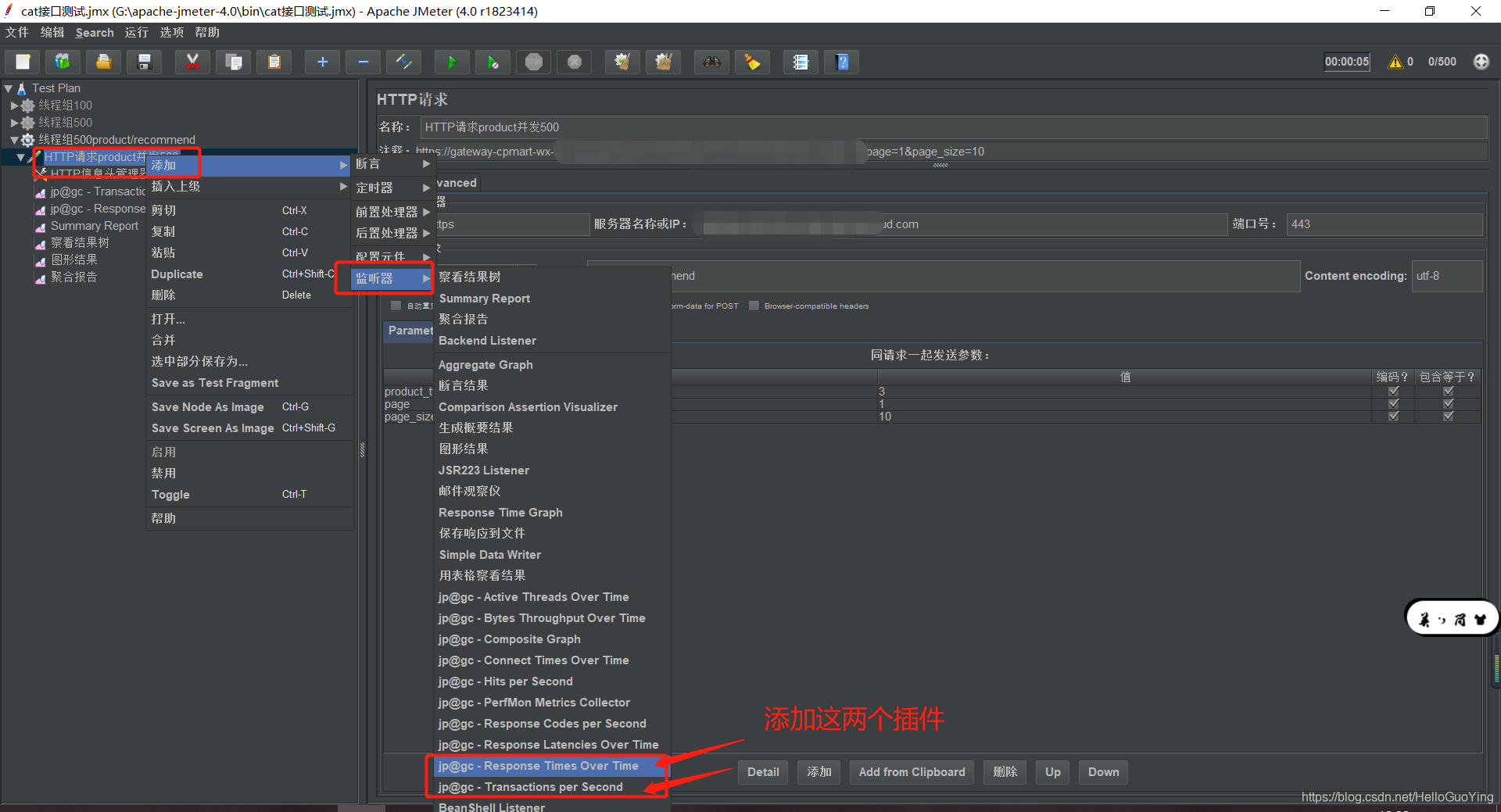Click the 添加 button below parameters
This screenshot has height=812, width=1501.
819,772
